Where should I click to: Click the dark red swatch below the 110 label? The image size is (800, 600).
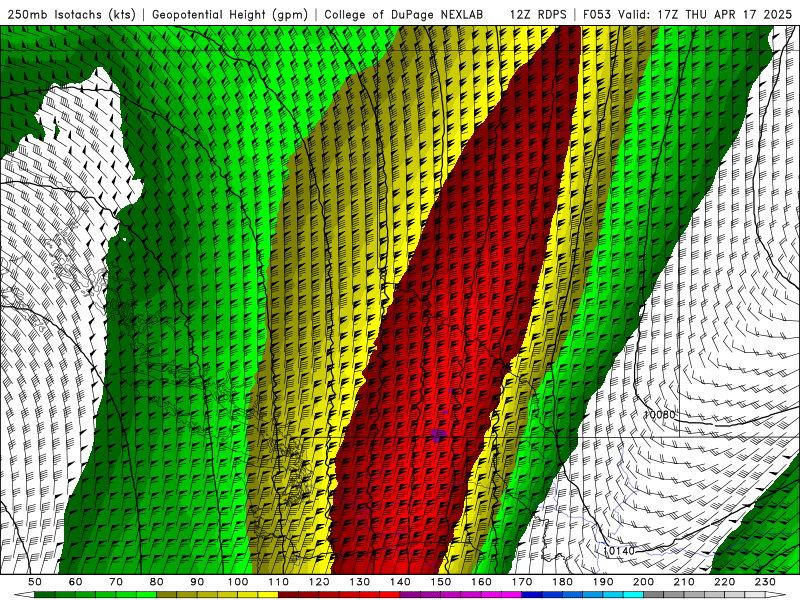289,595
